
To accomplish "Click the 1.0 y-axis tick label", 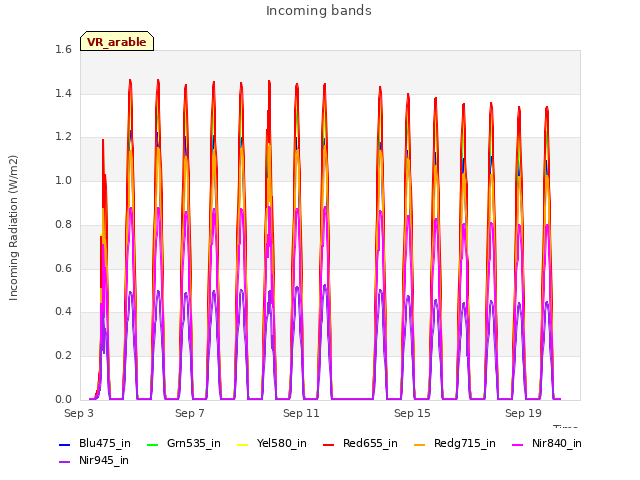I will click(x=63, y=181).
